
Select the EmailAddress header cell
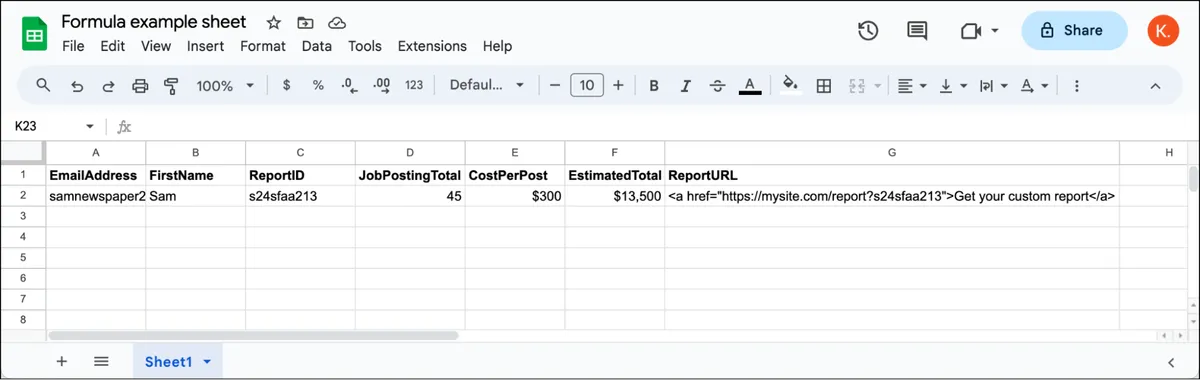(97, 175)
